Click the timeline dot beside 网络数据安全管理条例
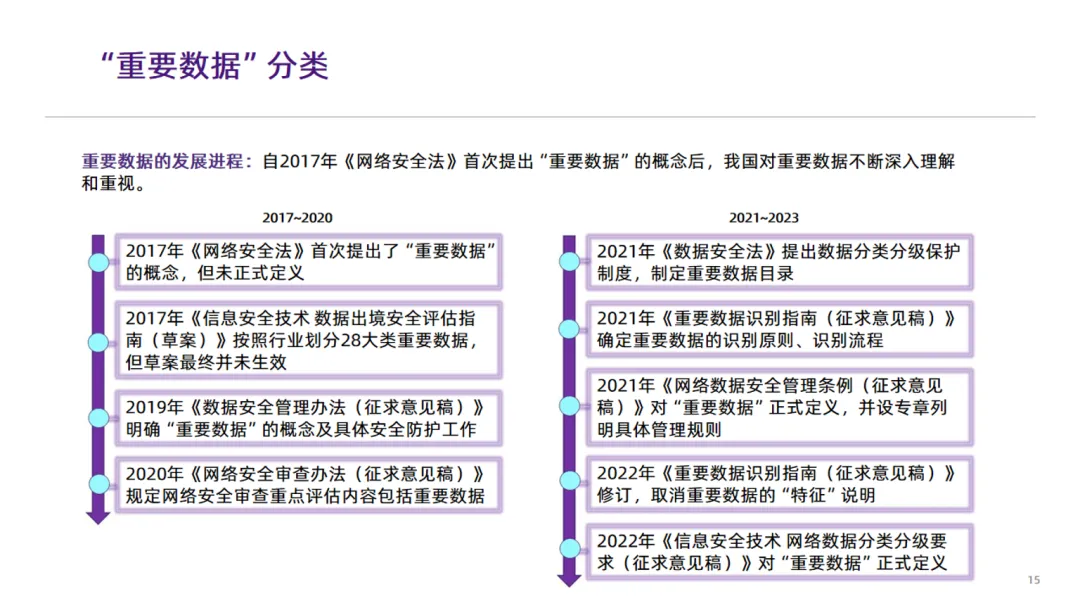This screenshot has width=1080, height=608. (570, 406)
